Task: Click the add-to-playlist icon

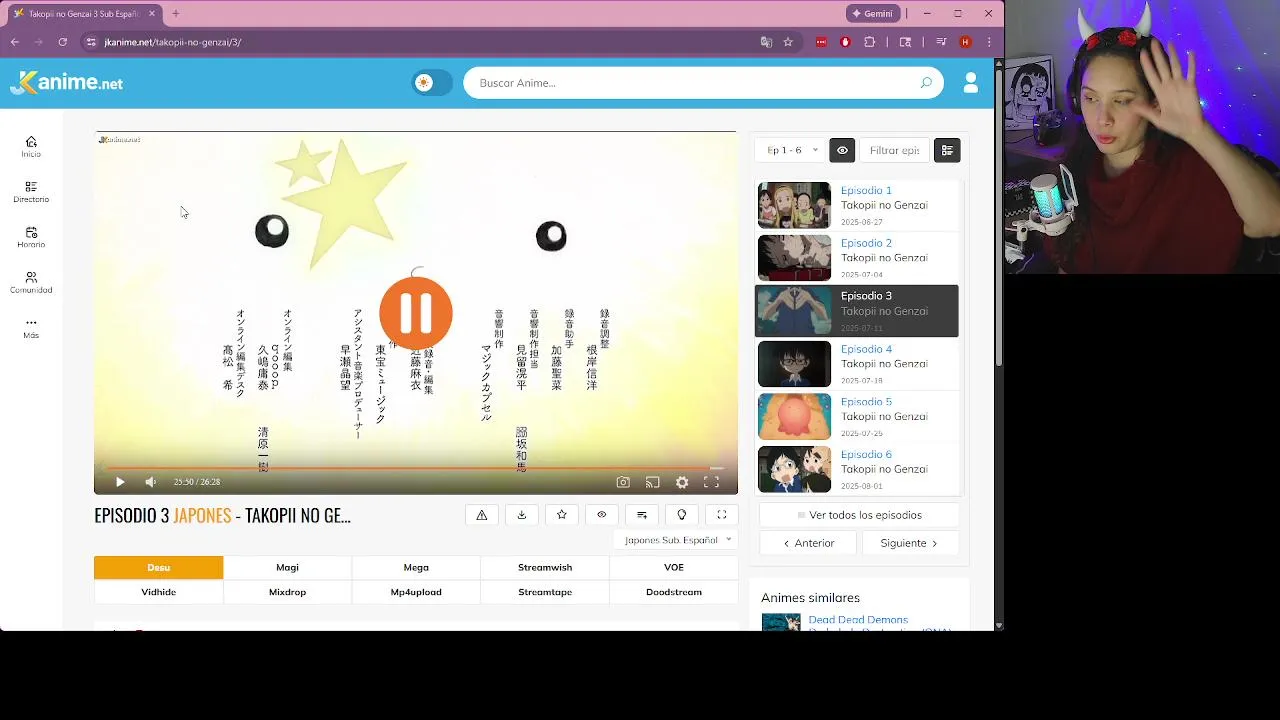Action: [642, 515]
